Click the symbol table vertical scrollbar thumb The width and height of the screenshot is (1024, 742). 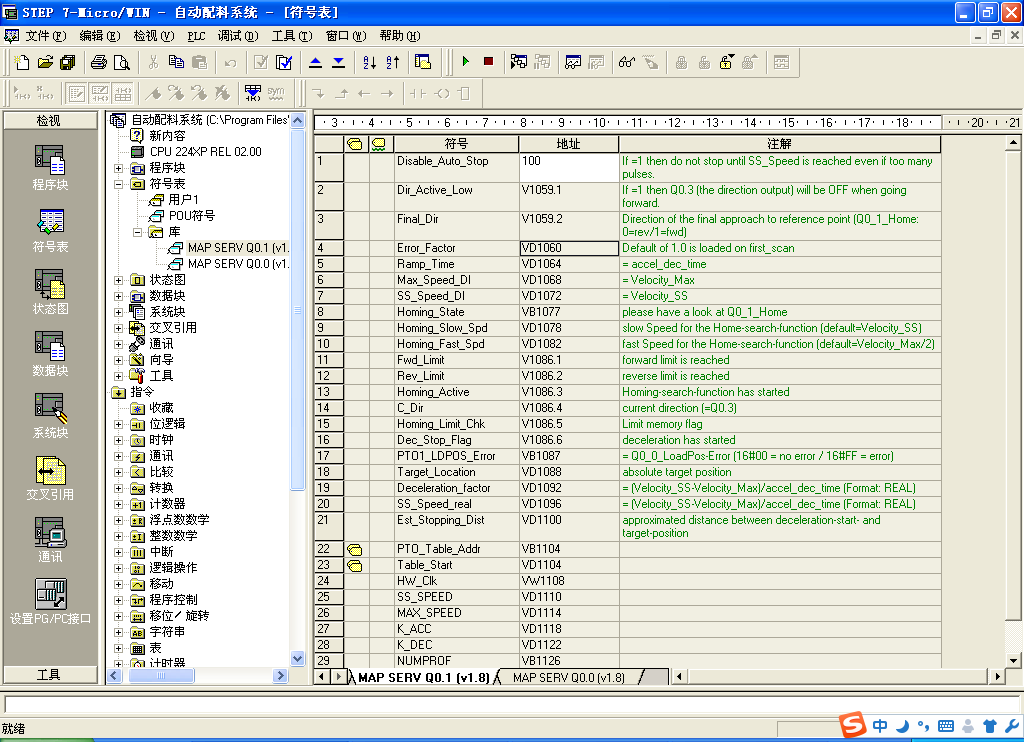(1013, 385)
